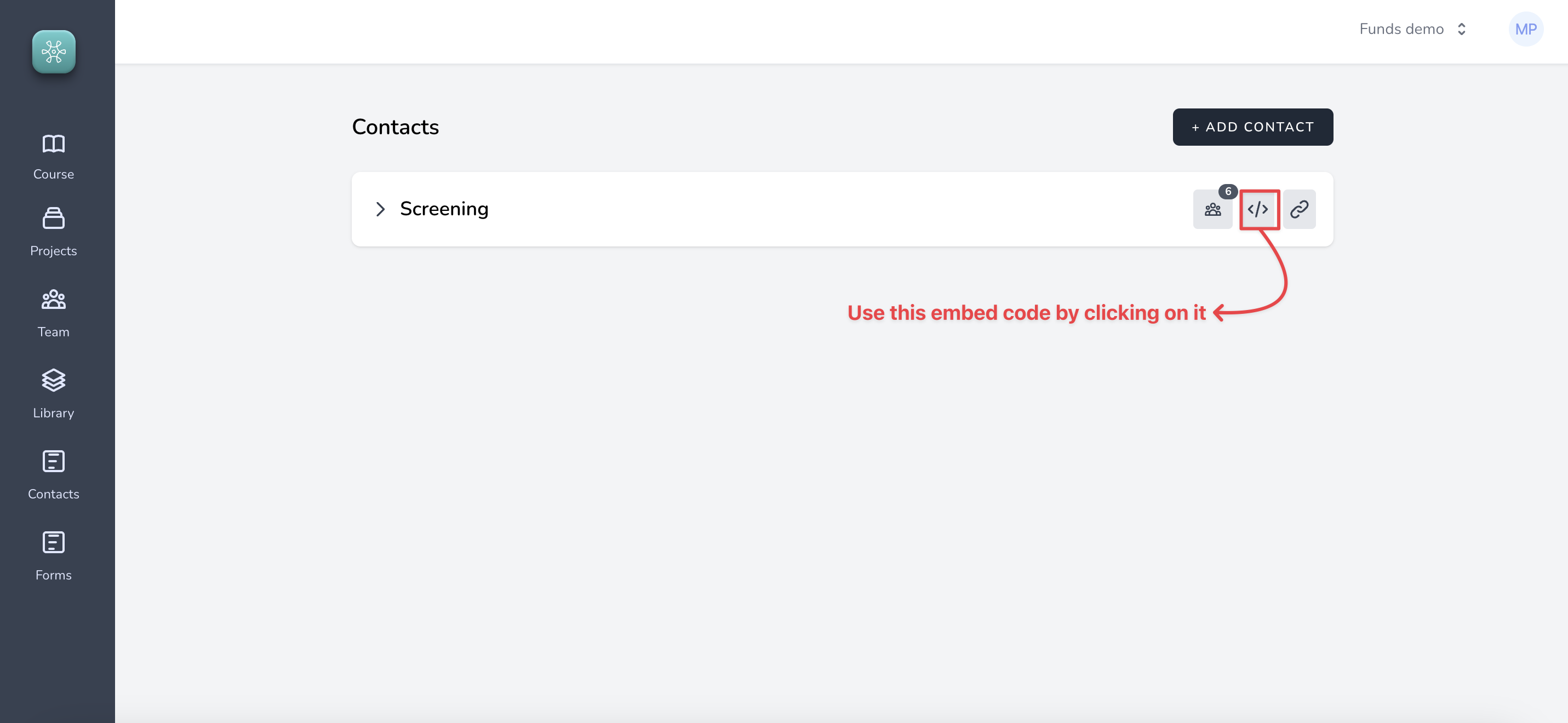Open the Library stack icon
This screenshot has width=1568, height=723.
[x=54, y=380]
